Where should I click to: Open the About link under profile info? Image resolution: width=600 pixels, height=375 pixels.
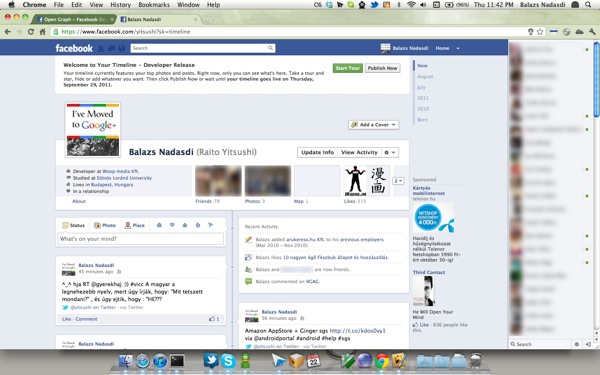79,201
